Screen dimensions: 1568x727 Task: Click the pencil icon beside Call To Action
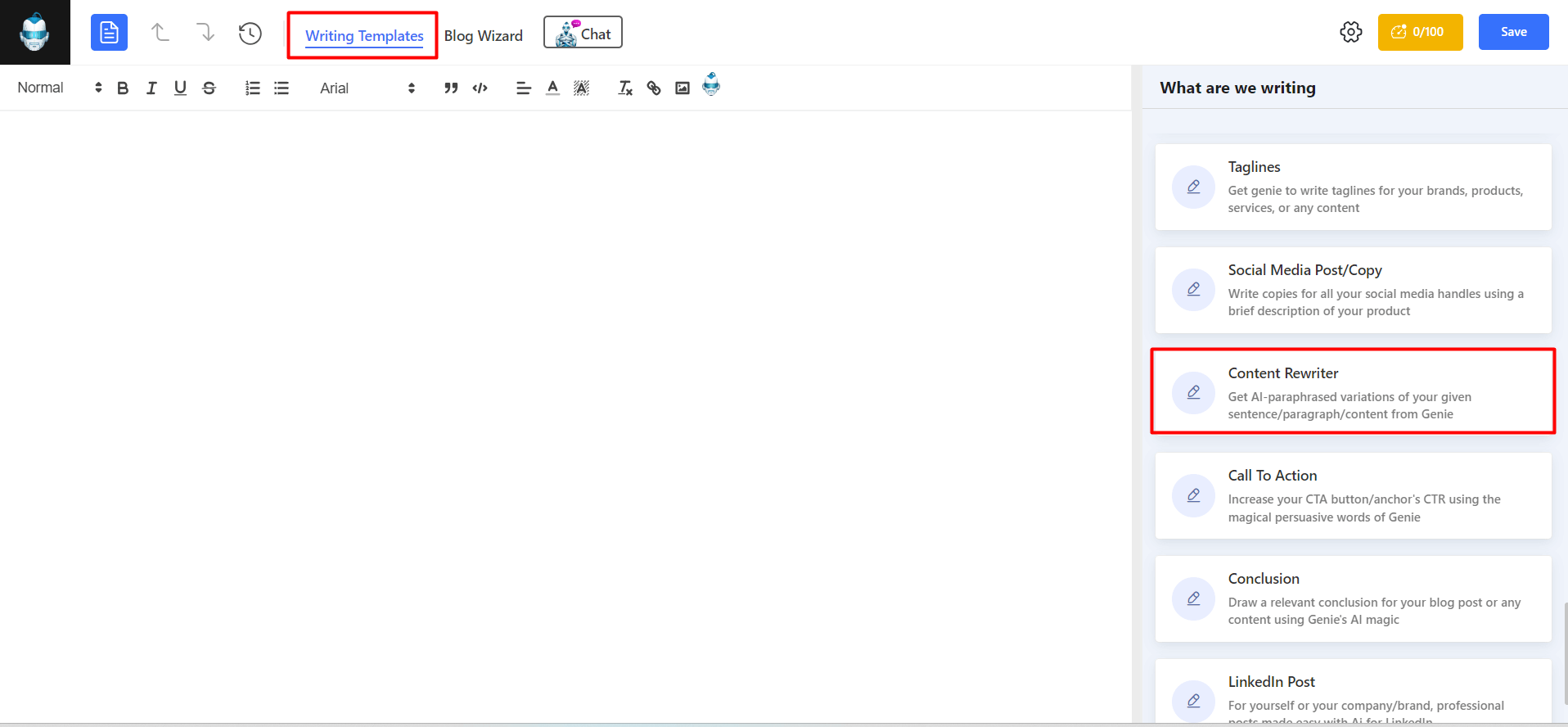1194,495
